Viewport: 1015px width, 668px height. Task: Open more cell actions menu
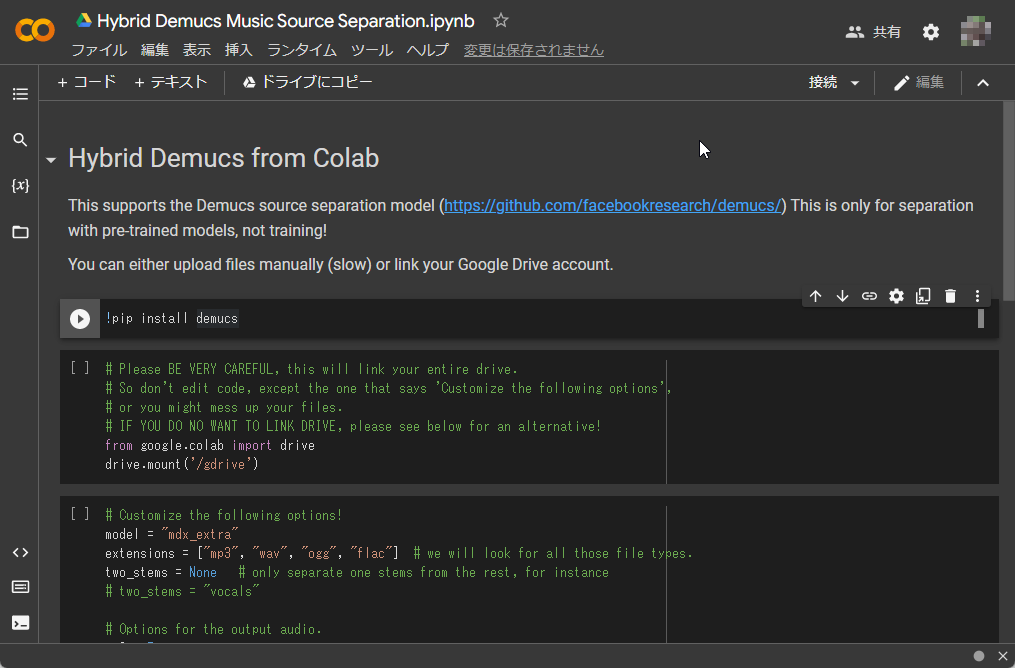tap(977, 296)
